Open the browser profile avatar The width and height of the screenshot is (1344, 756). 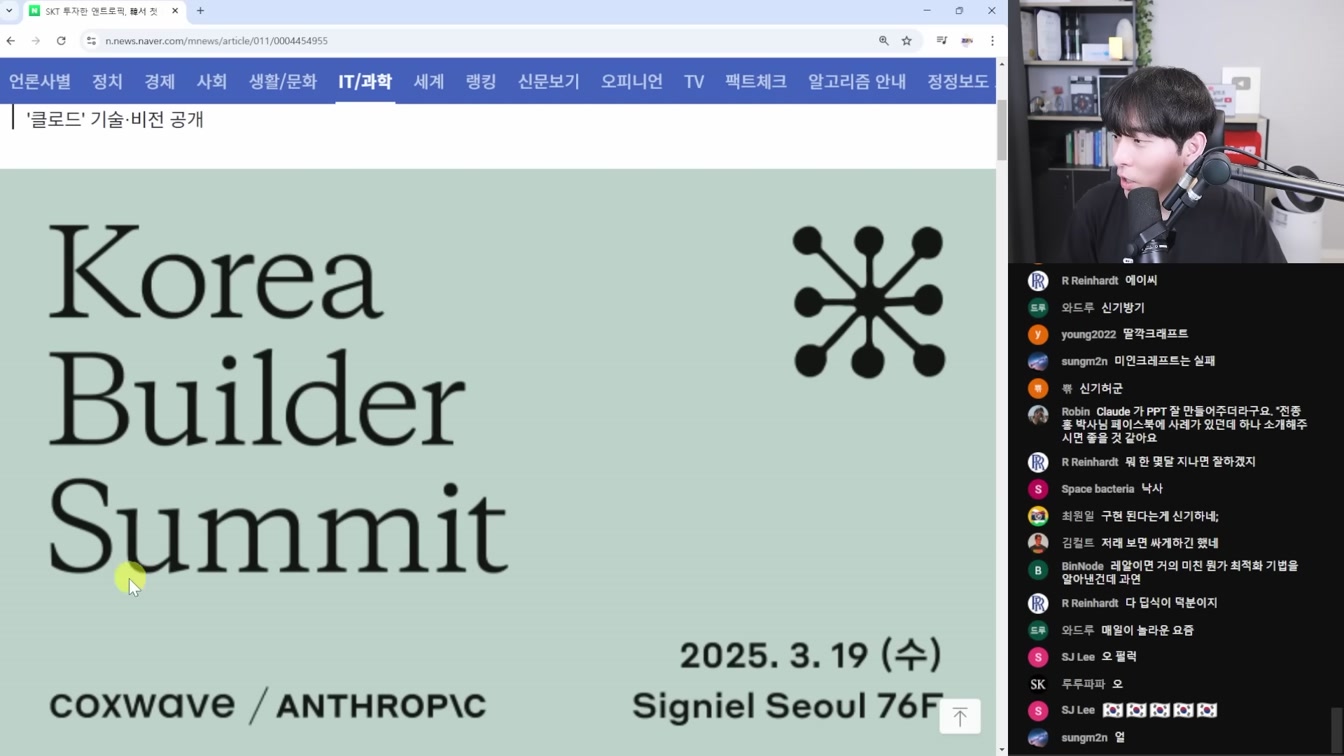coord(967,41)
